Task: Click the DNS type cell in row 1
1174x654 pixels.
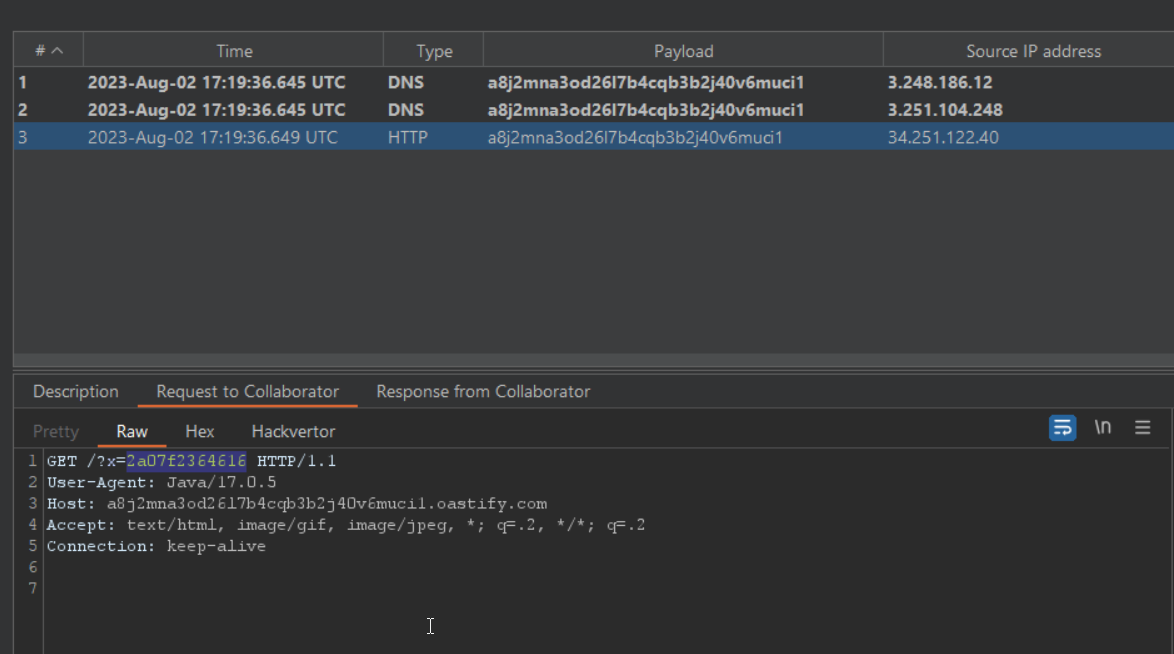Action: click(406, 82)
